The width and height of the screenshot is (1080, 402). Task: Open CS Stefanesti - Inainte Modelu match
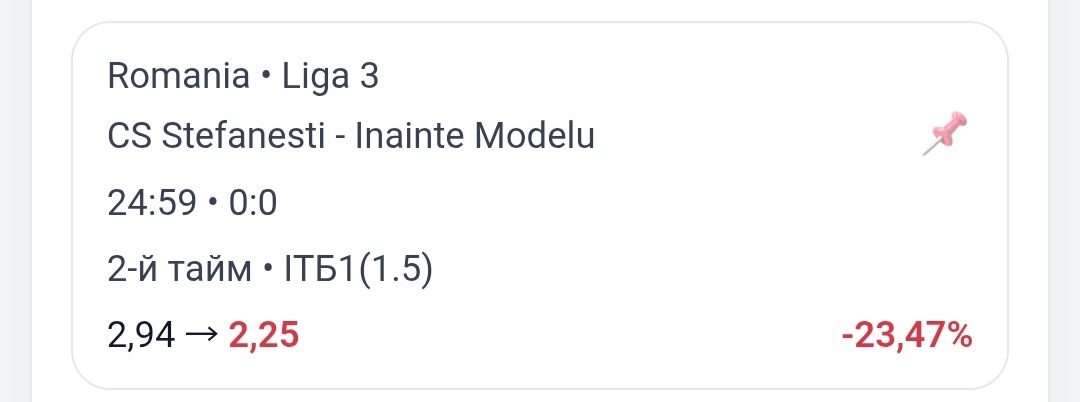click(x=351, y=136)
